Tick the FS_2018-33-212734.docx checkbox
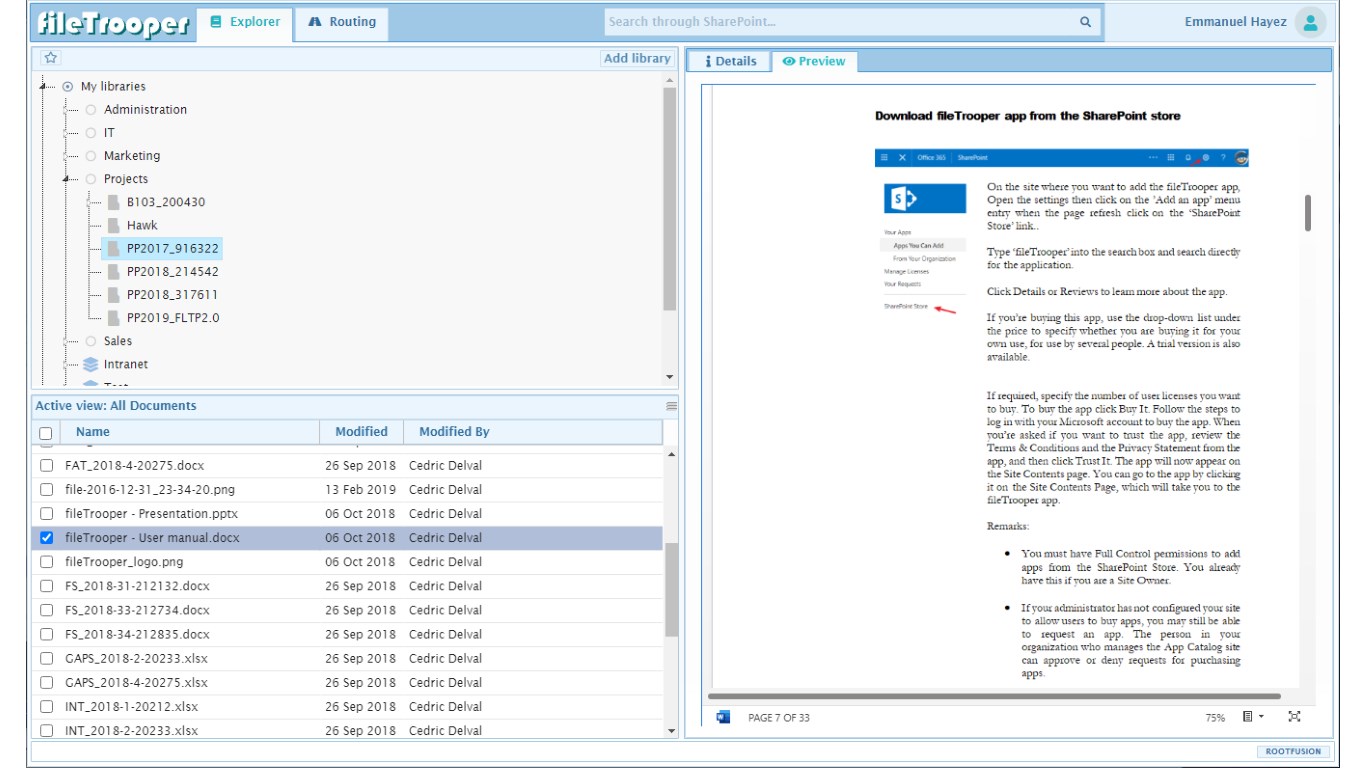 click(x=46, y=610)
